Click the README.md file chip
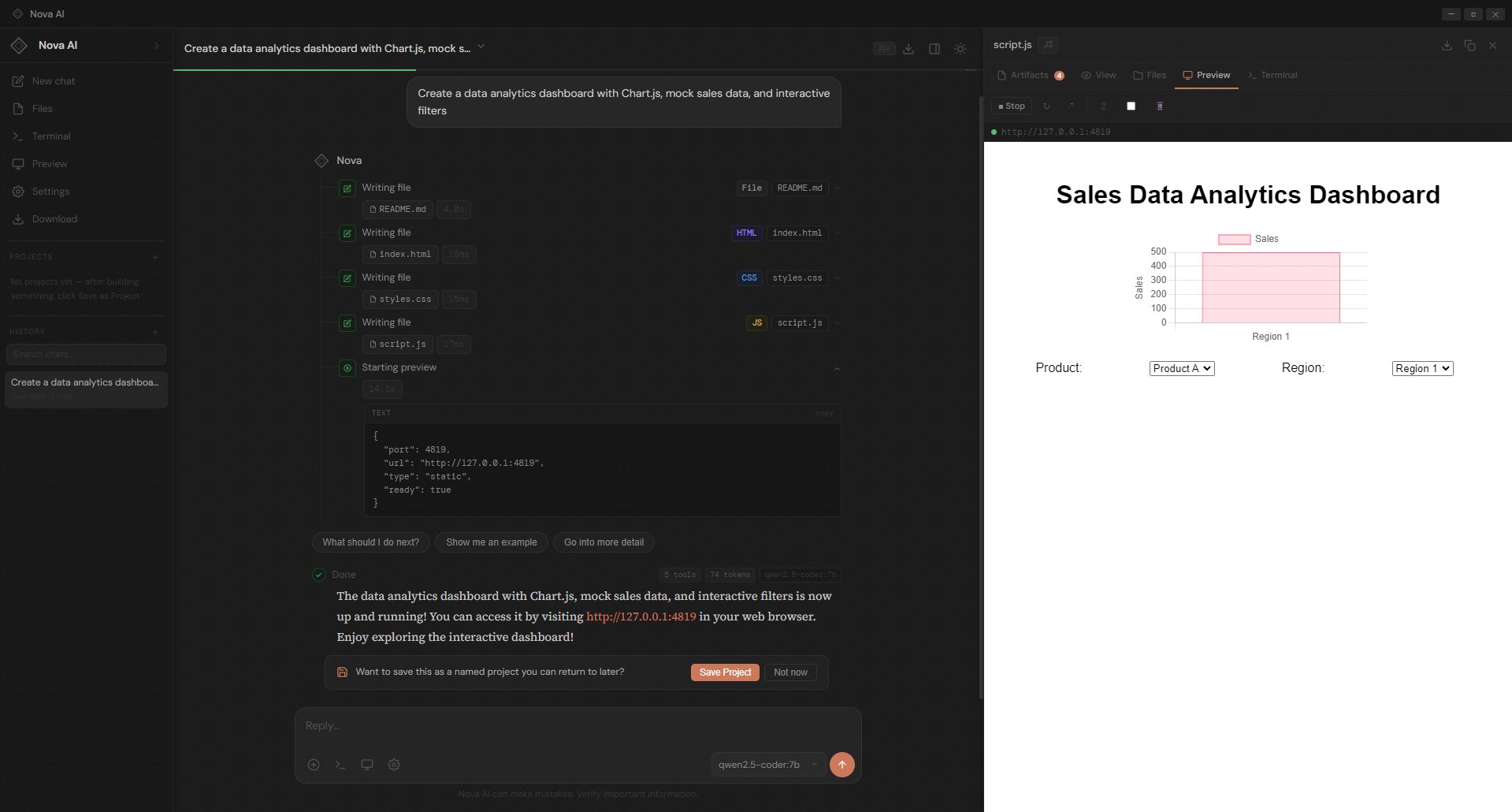Screen dimensions: 1512x812 click(398, 210)
